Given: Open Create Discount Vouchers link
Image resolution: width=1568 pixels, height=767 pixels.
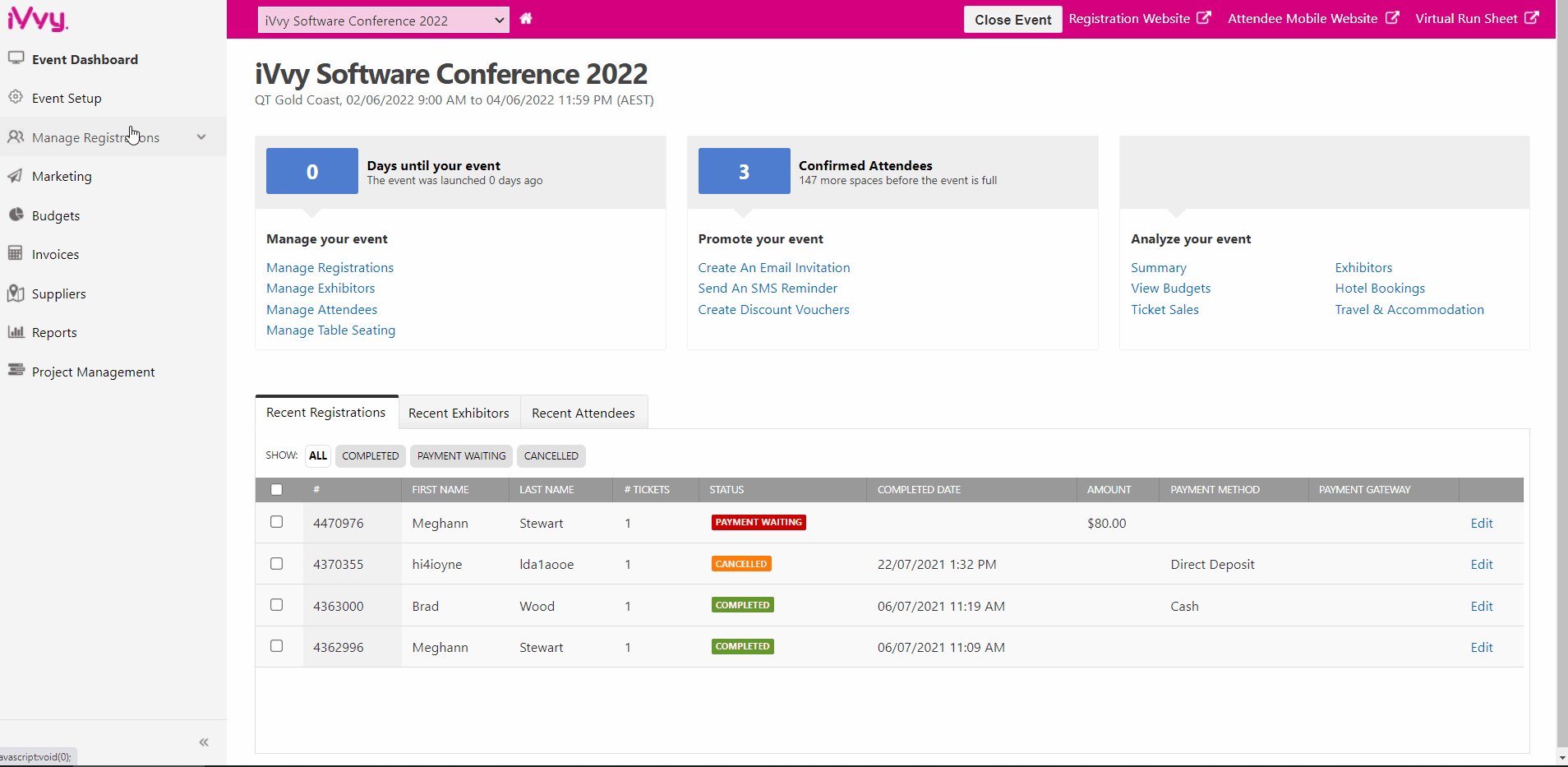Looking at the screenshot, I should [x=773, y=310].
